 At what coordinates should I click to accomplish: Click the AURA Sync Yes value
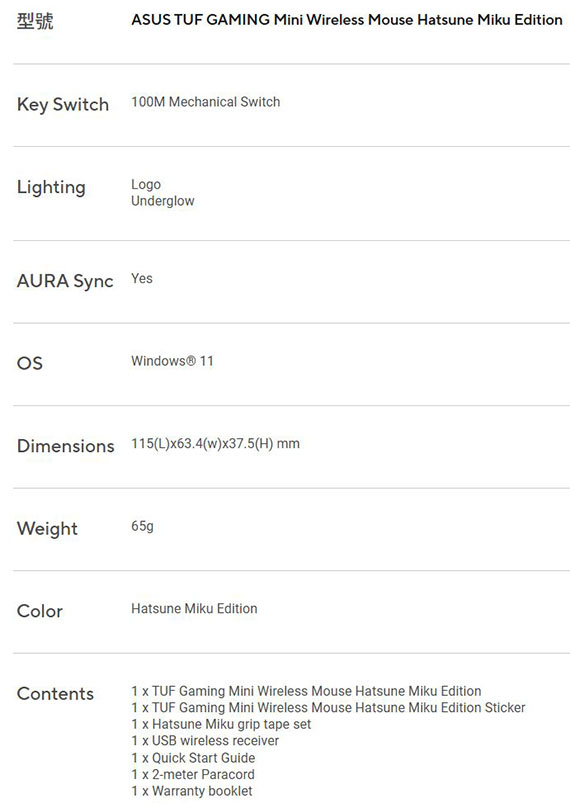[142, 279]
